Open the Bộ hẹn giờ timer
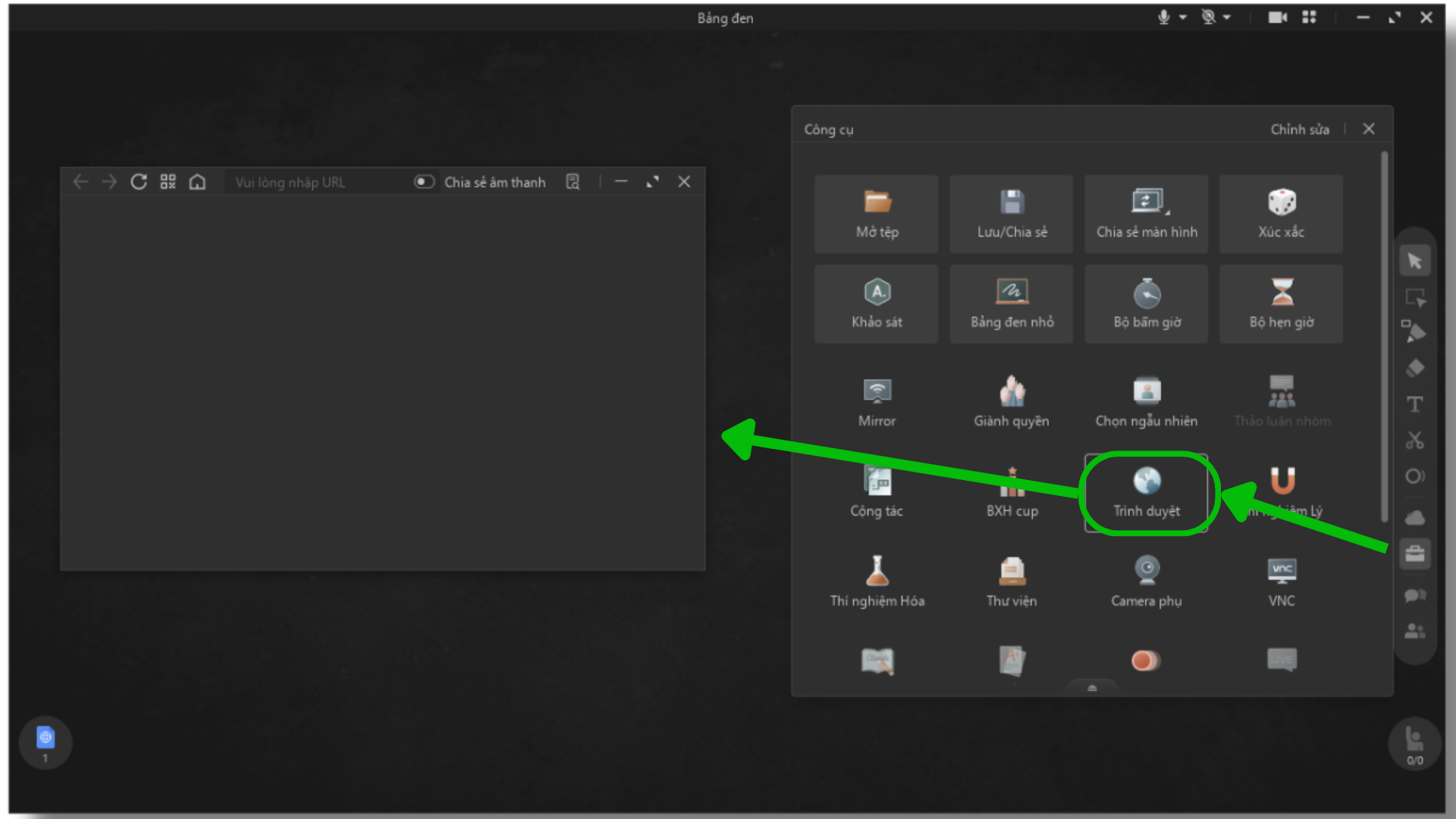Image resolution: width=1456 pixels, height=819 pixels. 1281,303
